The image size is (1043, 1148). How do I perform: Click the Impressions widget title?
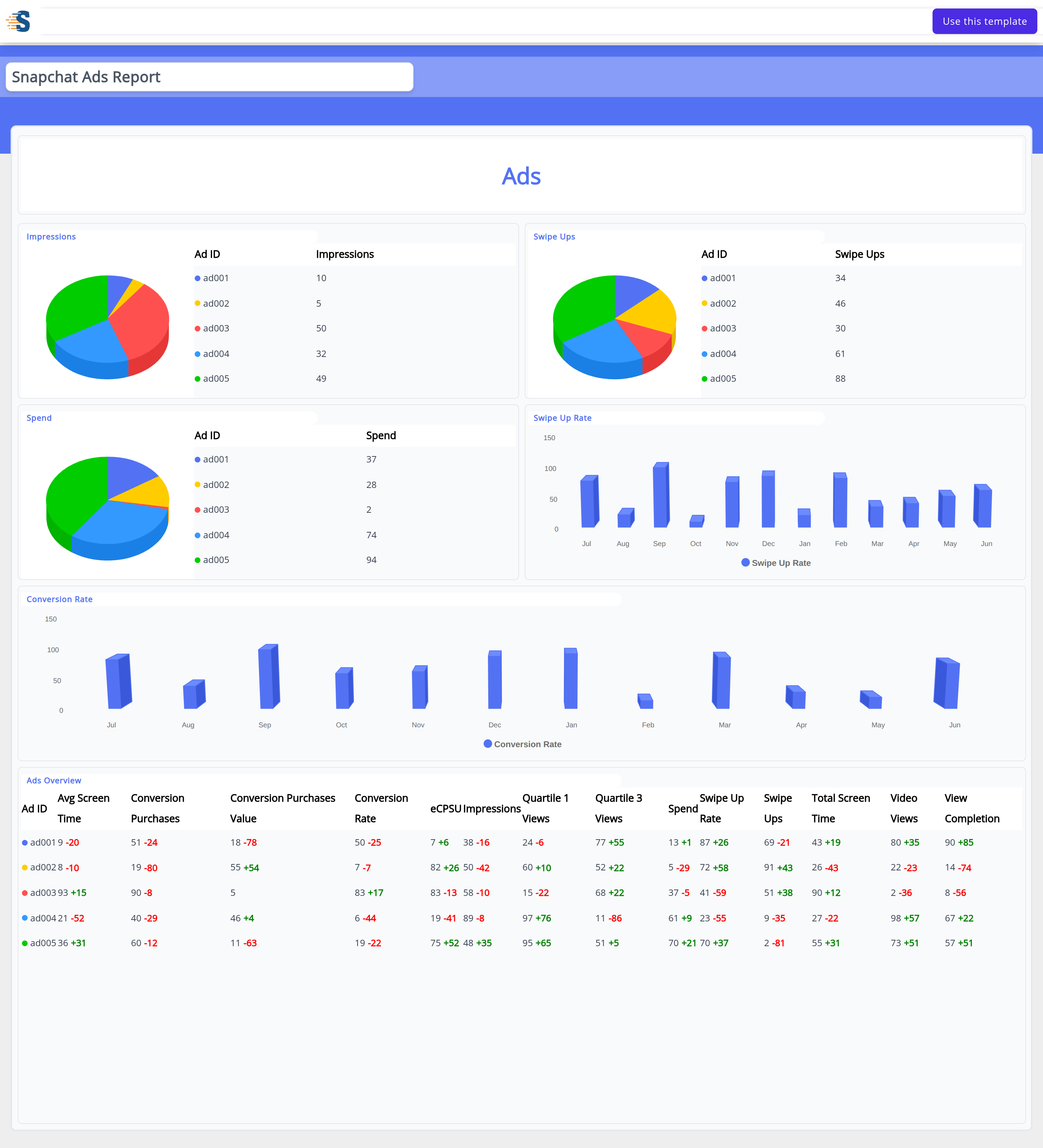point(51,236)
